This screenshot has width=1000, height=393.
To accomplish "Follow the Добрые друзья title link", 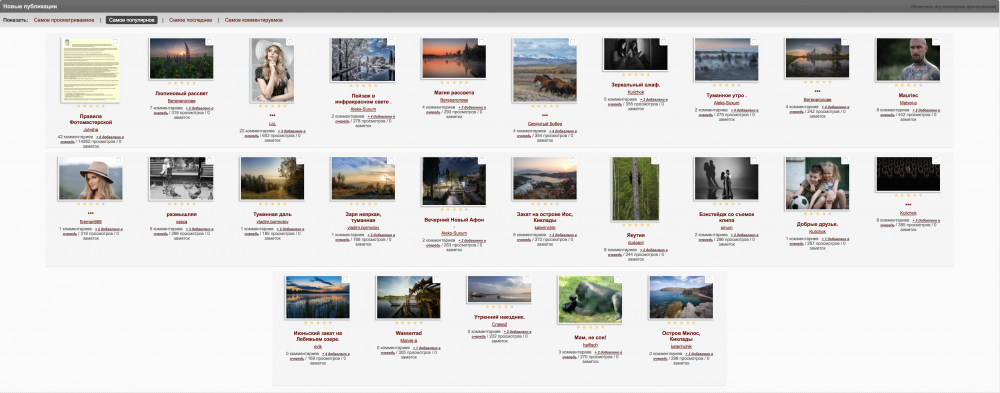I will pyautogui.click(x=817, y=225).
